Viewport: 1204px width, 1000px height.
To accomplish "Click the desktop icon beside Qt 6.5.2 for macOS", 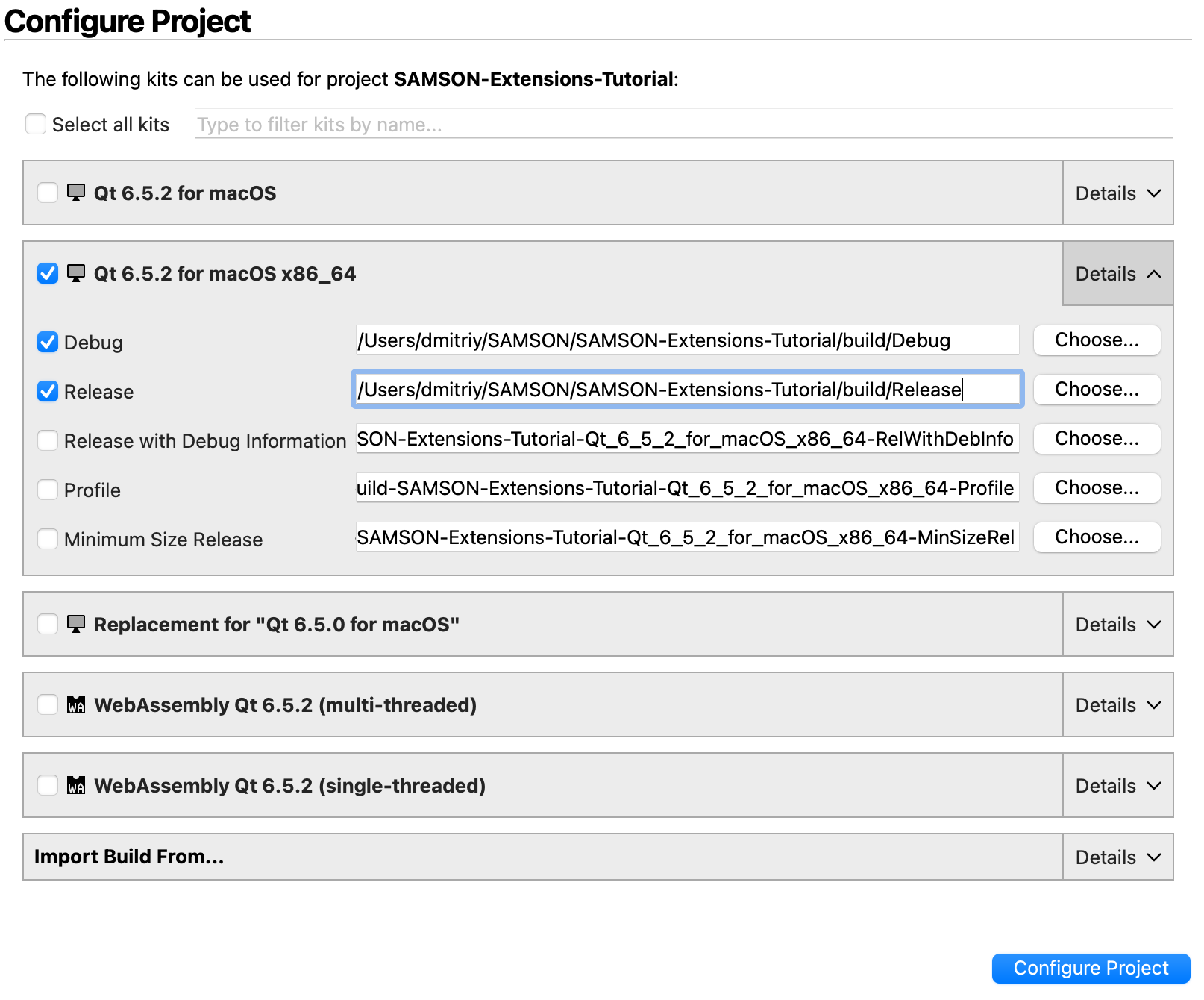I will 75,193.
